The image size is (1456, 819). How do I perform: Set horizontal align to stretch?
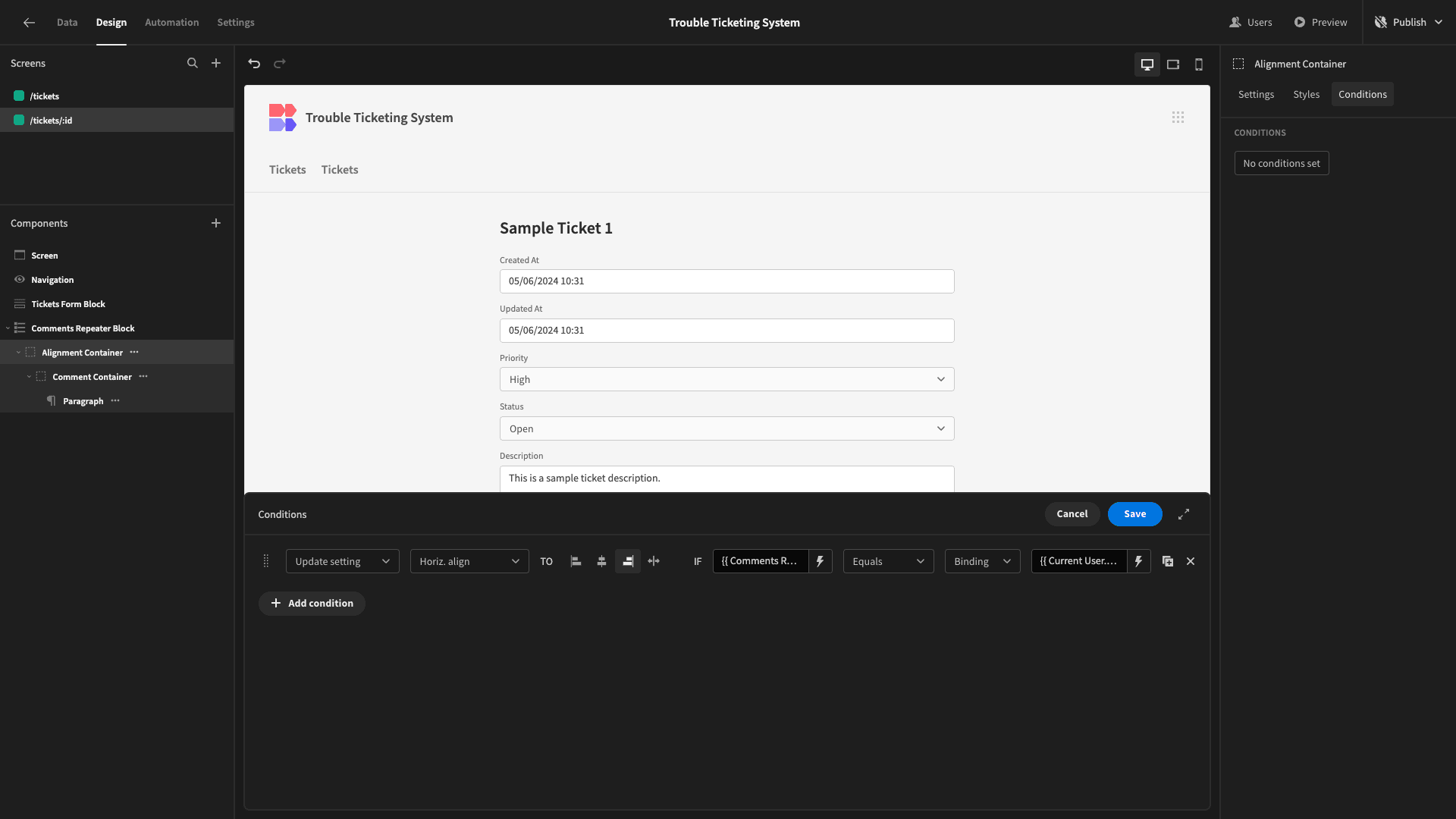[x=654, y=561]
